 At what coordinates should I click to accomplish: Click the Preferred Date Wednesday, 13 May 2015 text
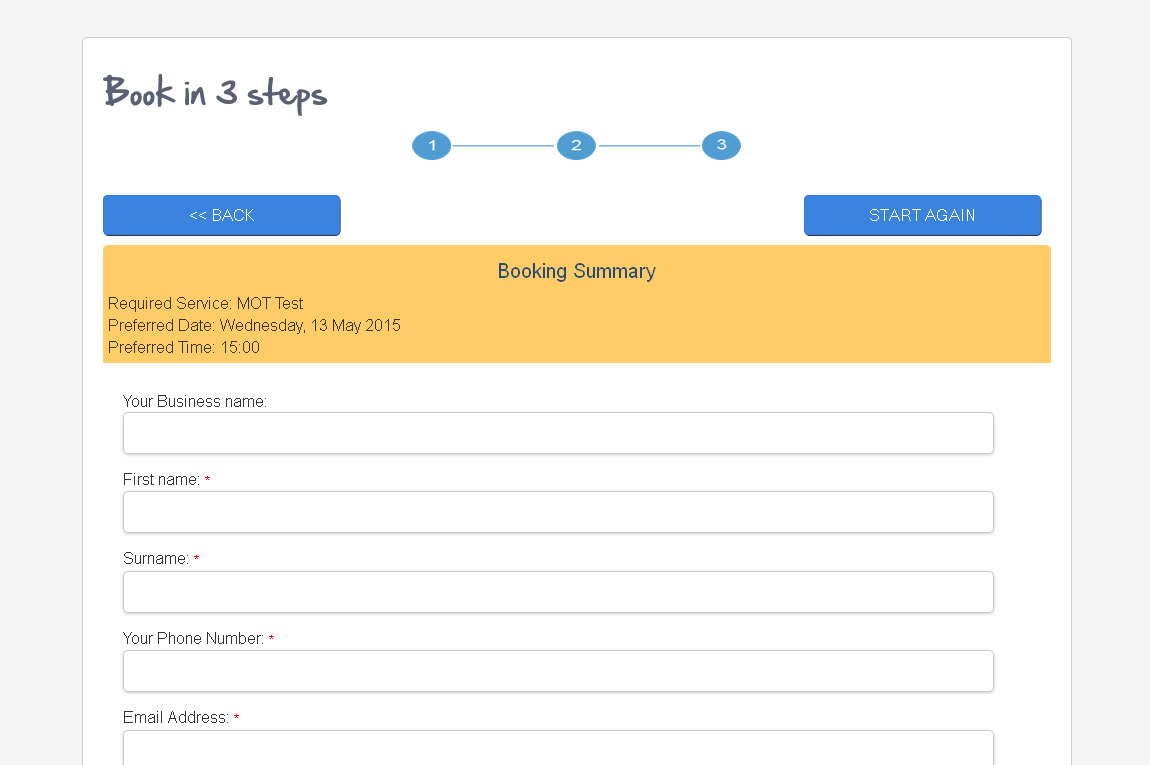(254, 325)
